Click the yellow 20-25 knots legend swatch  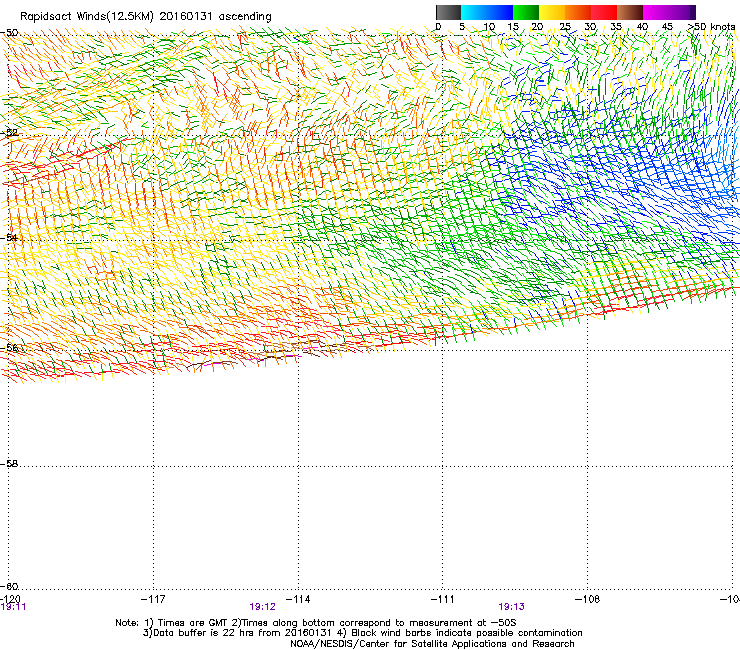[552, 12]
